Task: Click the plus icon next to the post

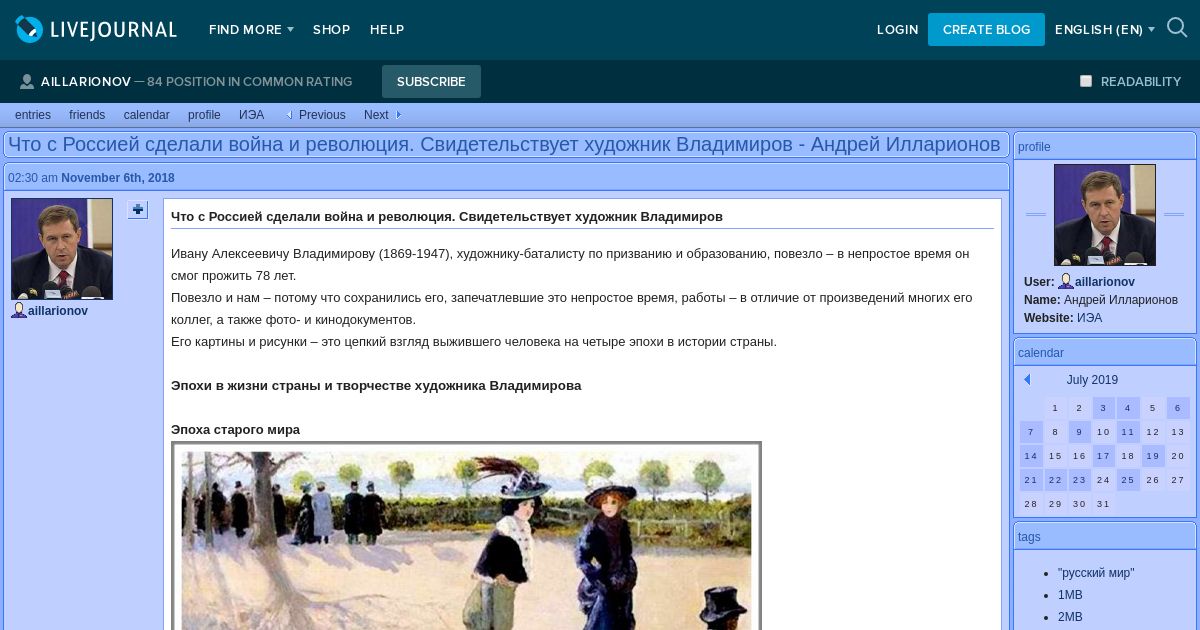Action: tap(137, 210)
